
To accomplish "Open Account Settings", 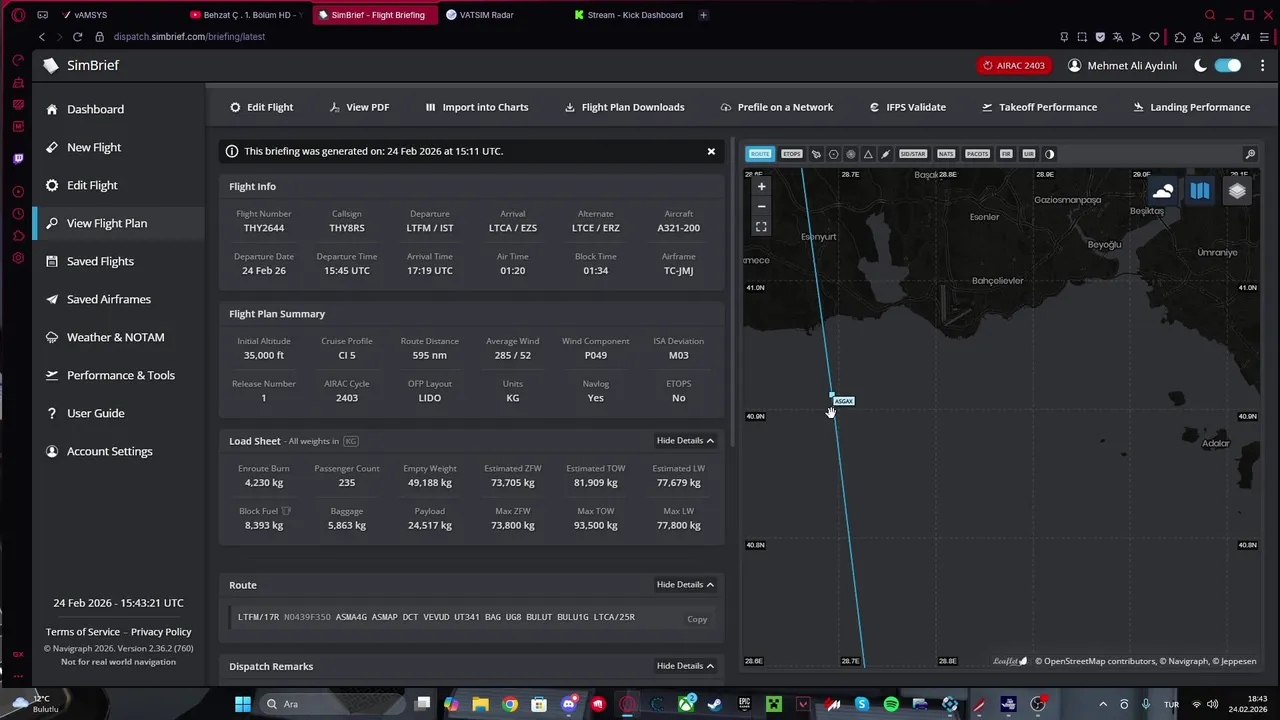I will [109, 451].
